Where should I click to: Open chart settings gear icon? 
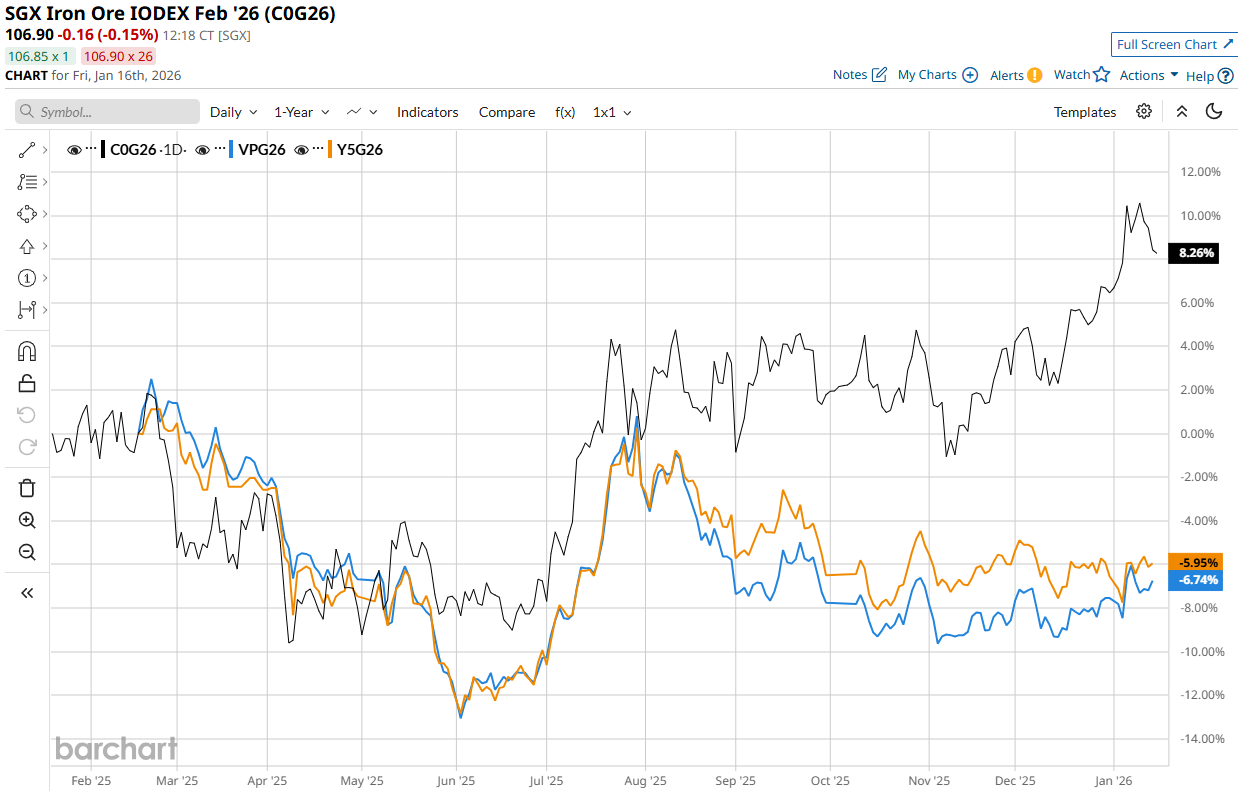1144,112
